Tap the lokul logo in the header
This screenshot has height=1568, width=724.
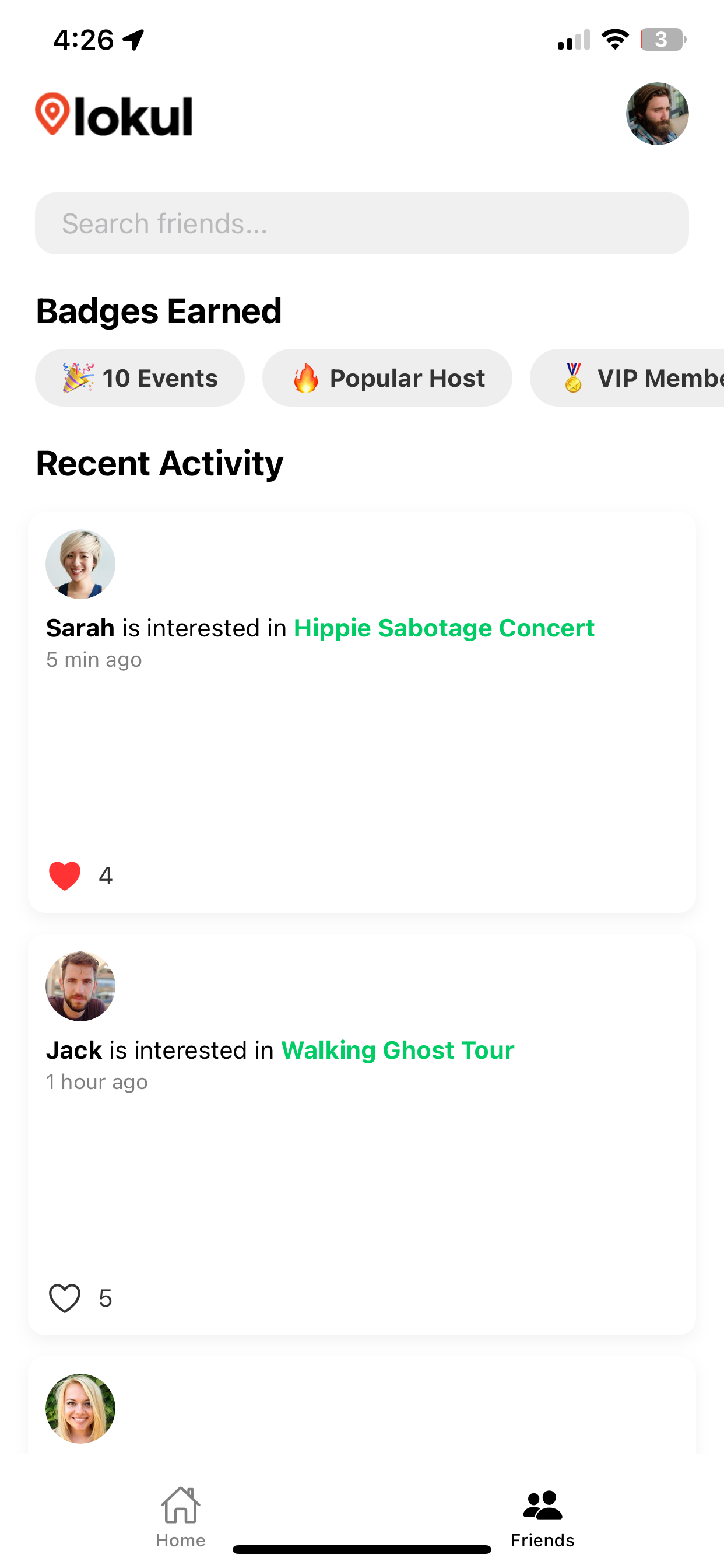click(x=114, y=114)
